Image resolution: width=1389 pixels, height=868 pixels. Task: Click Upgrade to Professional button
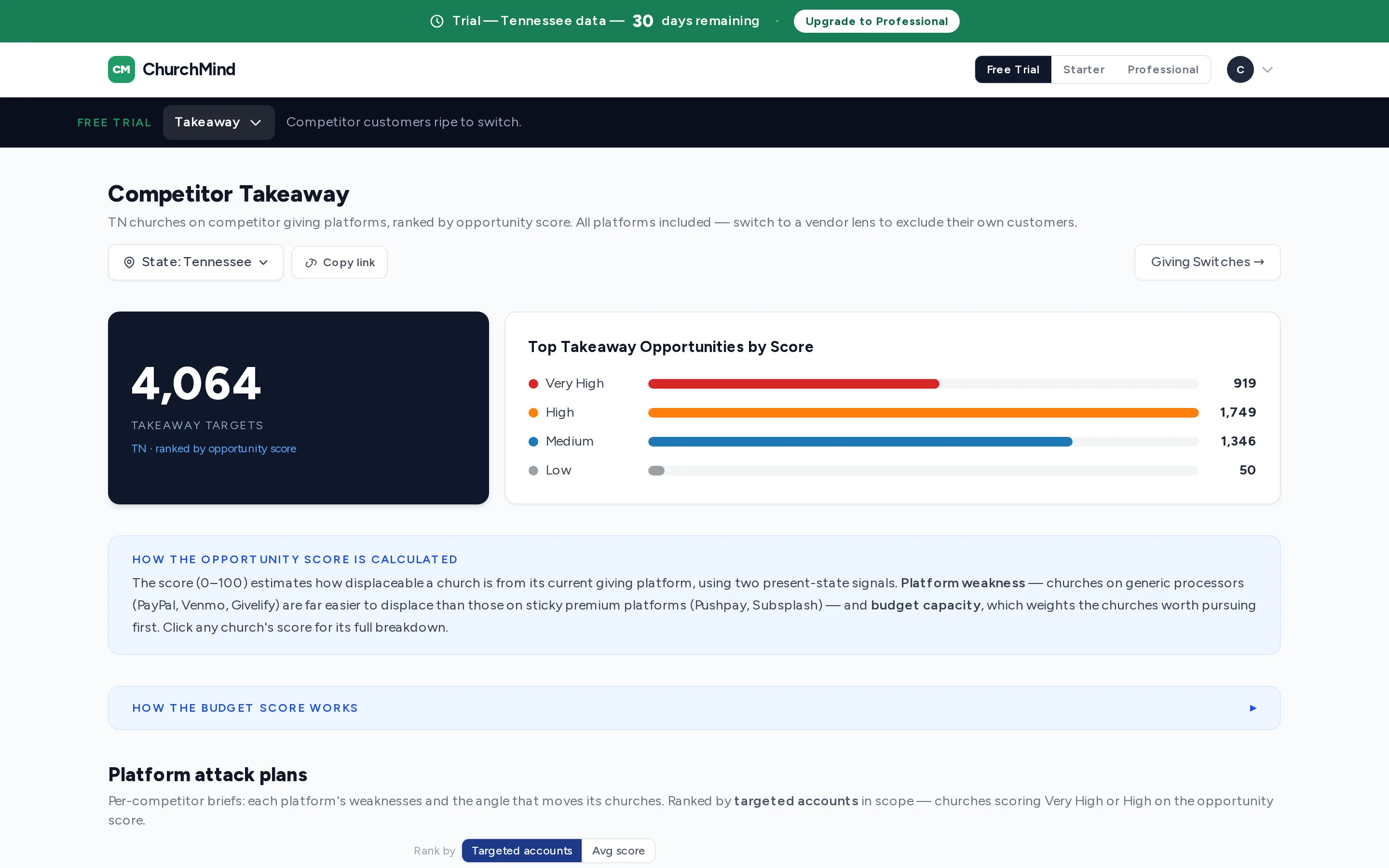pyautogui.click(x=876, y=21)
